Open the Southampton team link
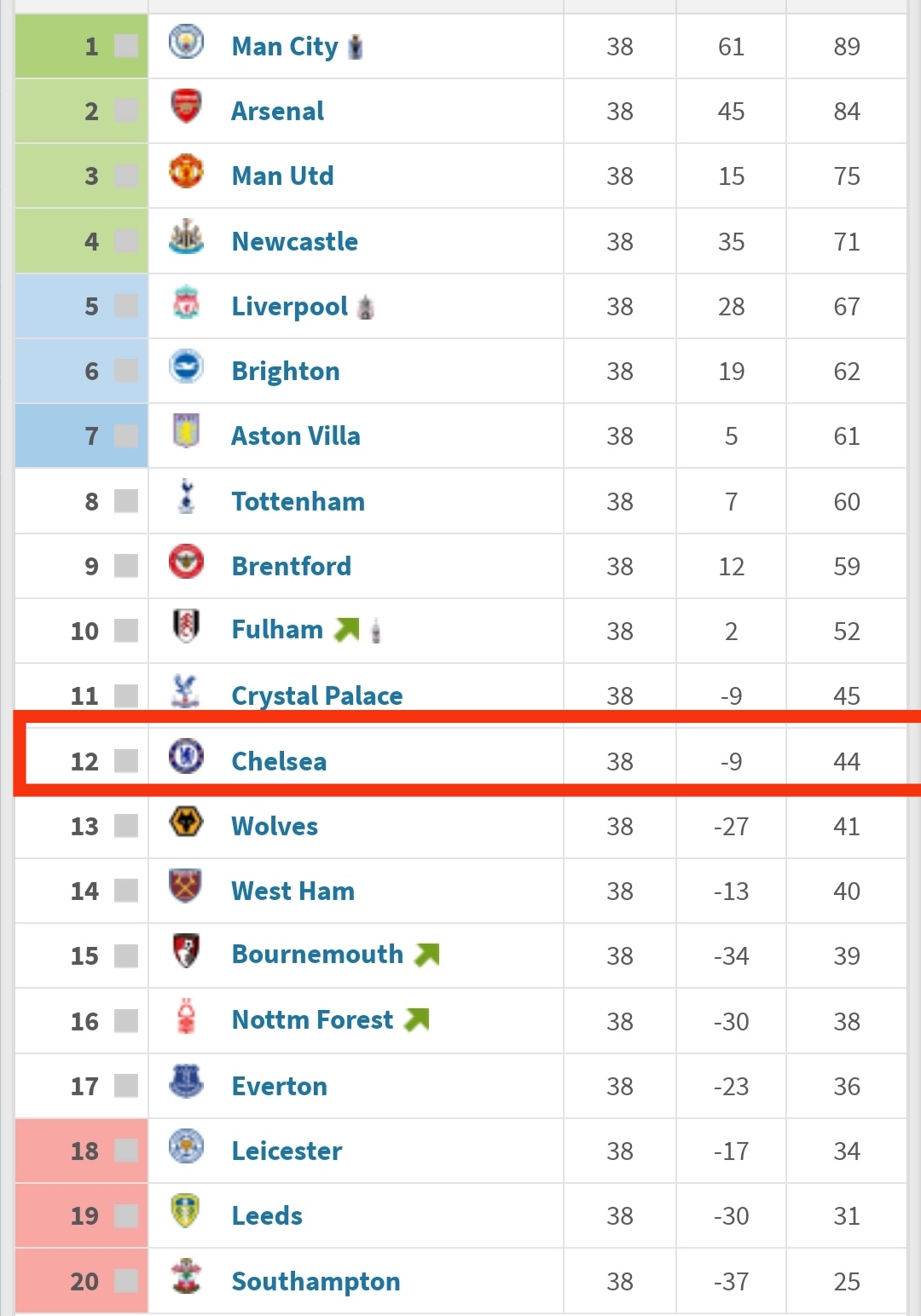 pos(316,1282)
